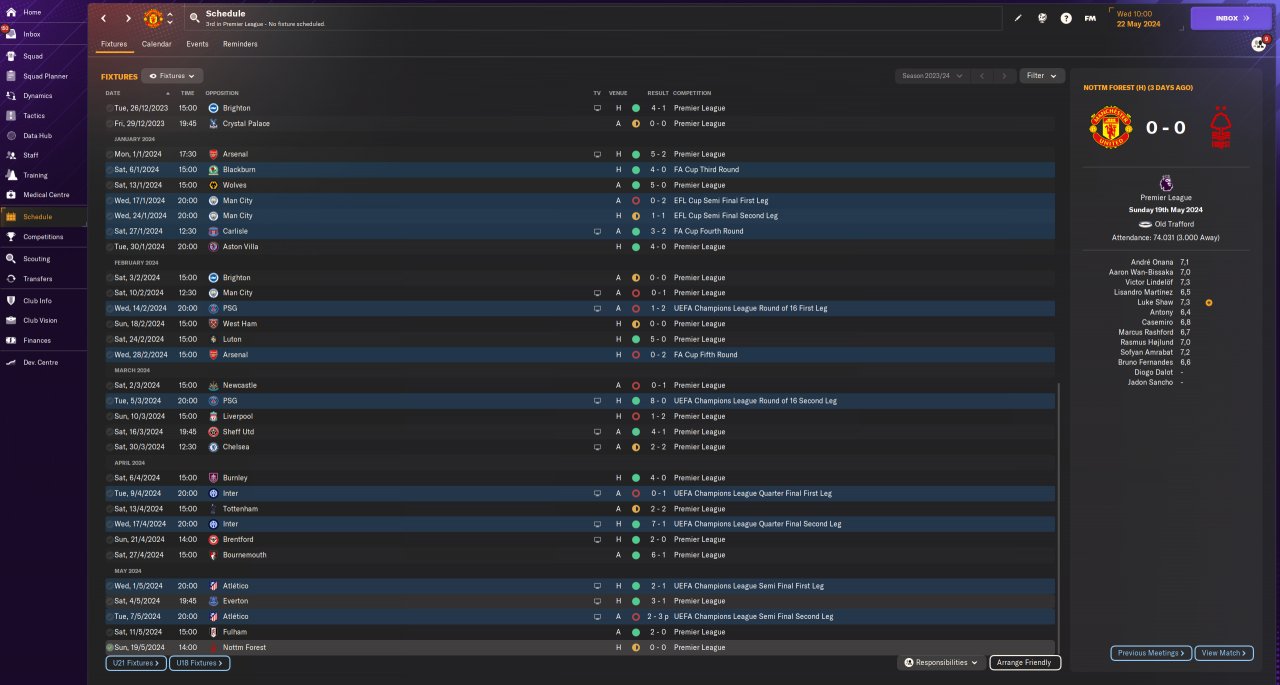Click the purple INBOX continue button
Viewport: 1280px width, 685px height.
click(x=1230, y=18)
